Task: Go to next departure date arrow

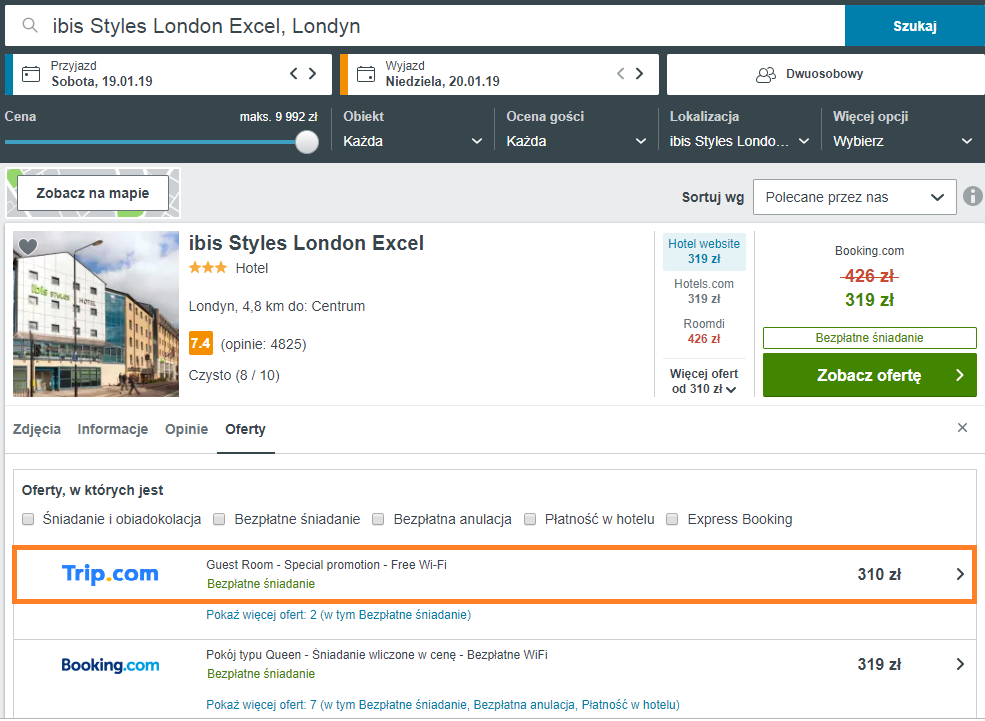Action: click(639, 73)
